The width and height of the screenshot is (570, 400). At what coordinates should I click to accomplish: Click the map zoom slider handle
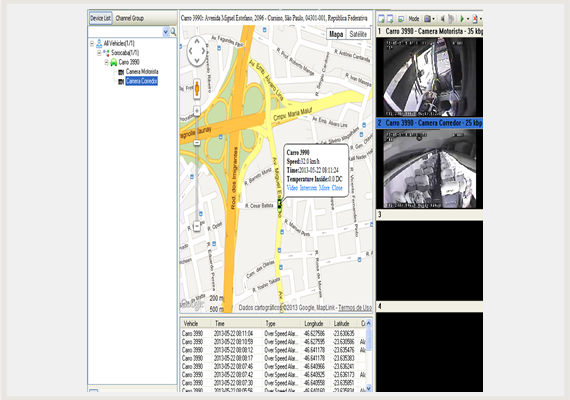tap(197, 143)
